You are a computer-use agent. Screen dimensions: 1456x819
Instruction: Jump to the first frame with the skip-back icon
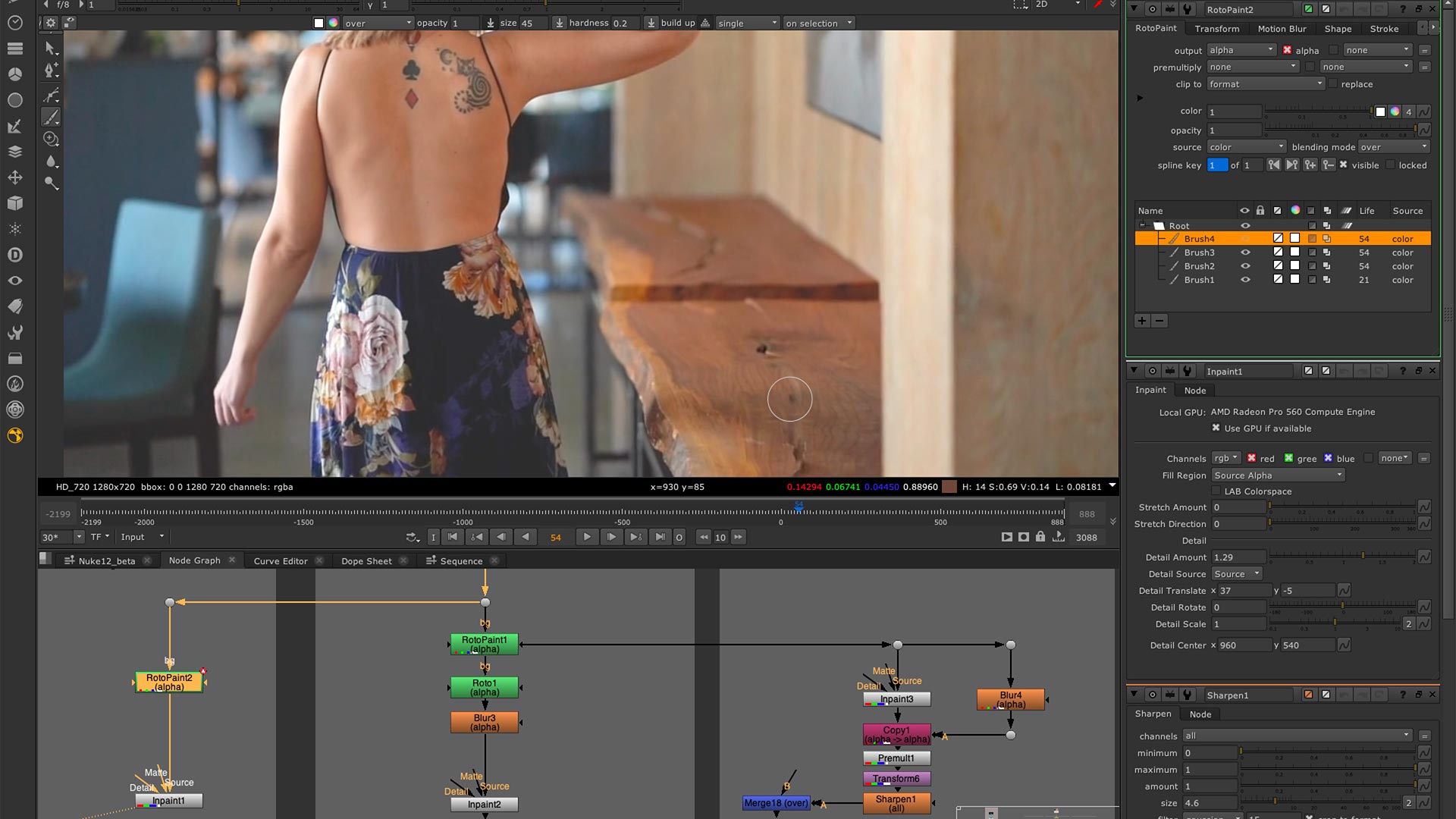(453, 537)
